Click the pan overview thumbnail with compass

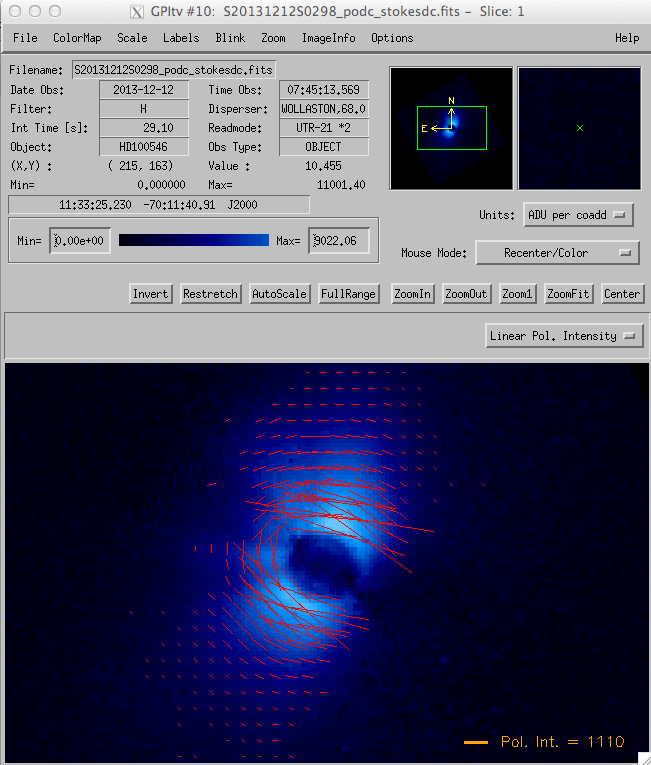coord(450,128)
